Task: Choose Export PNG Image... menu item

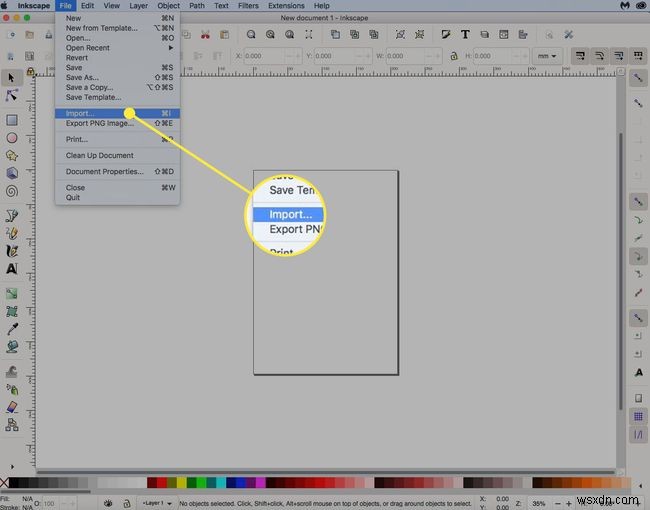Action: tap(117, 123)
